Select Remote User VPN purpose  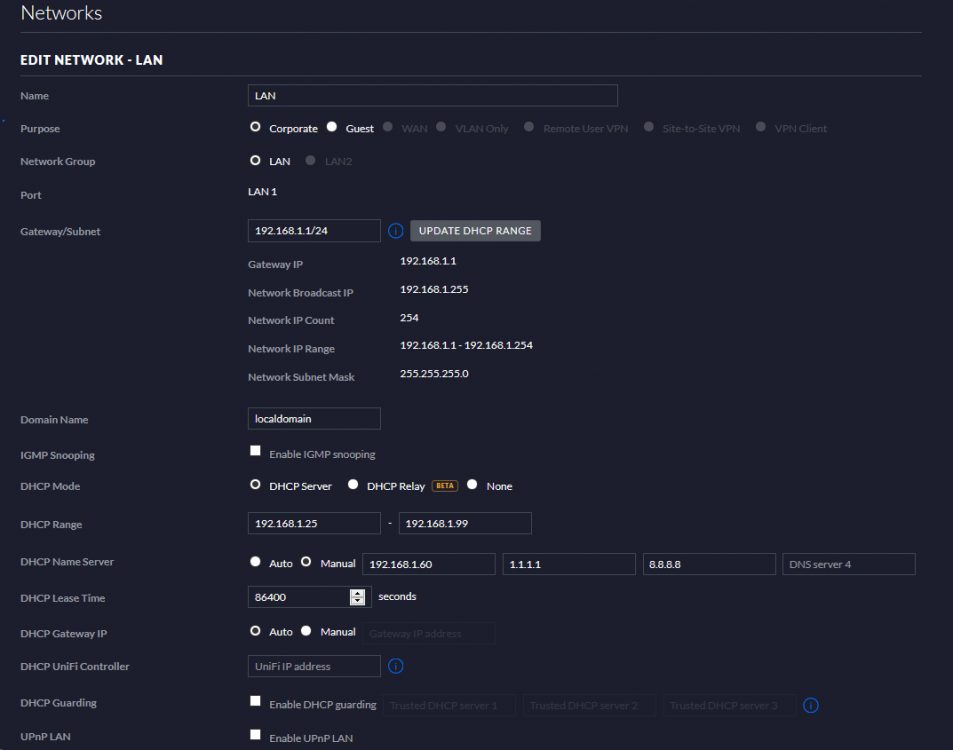(x=529, y=126)
